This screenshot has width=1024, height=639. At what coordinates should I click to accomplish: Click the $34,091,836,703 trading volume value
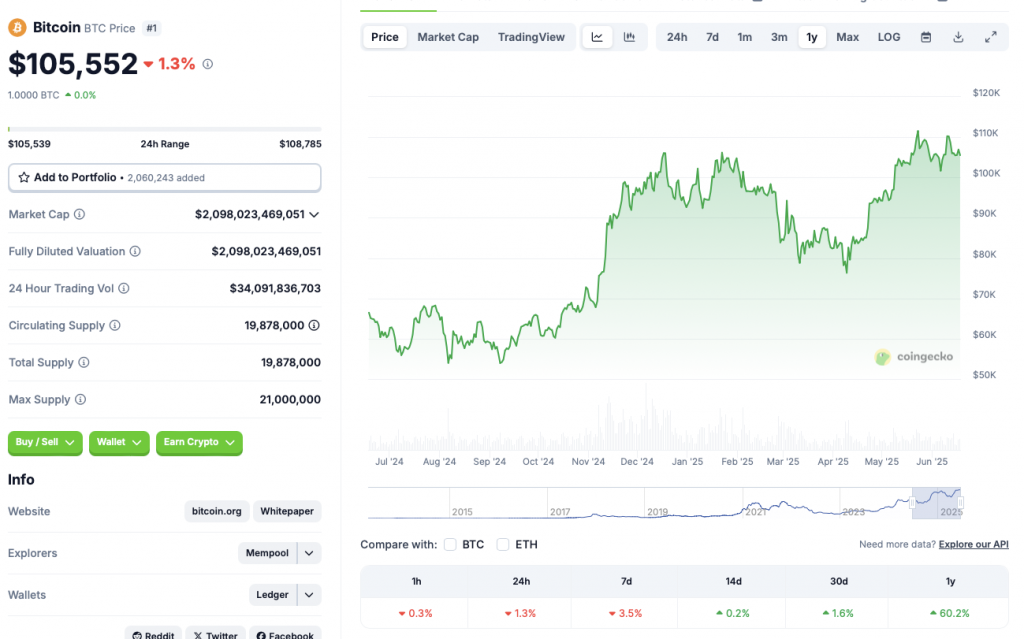[x=275, y=288]
